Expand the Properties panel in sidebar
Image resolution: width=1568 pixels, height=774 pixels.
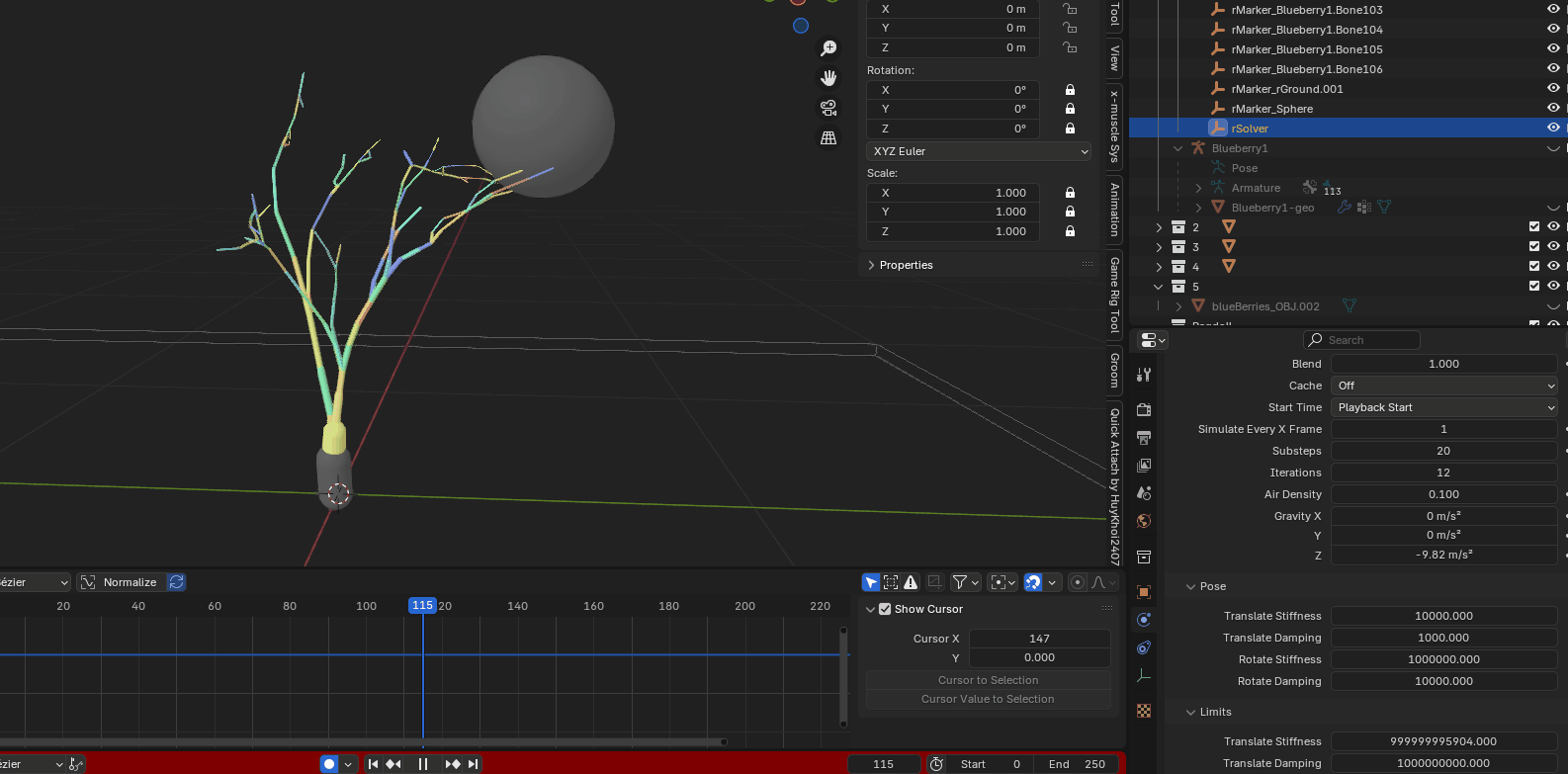point(871,265)
